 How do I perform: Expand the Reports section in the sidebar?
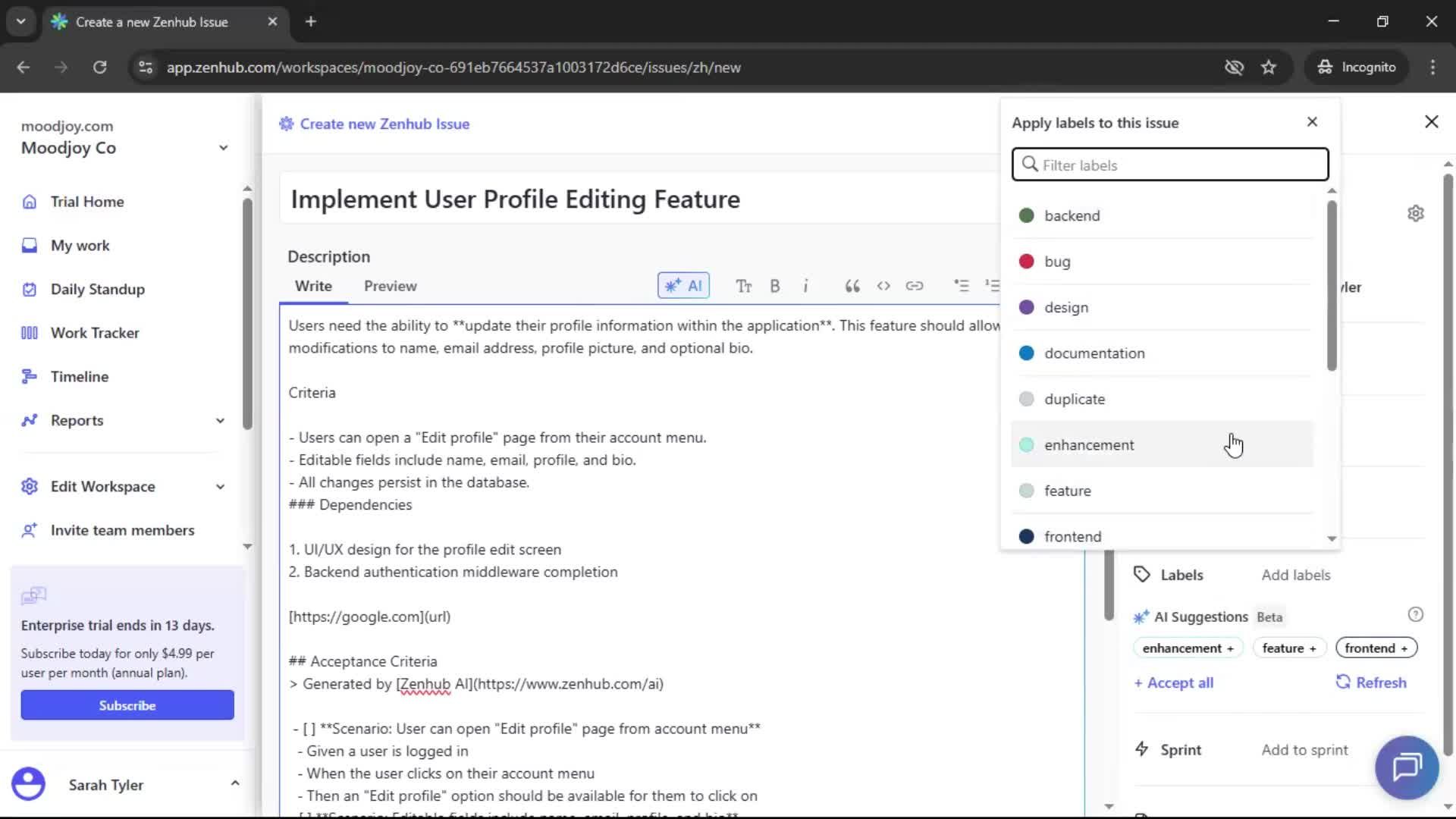tap(220, 420)
